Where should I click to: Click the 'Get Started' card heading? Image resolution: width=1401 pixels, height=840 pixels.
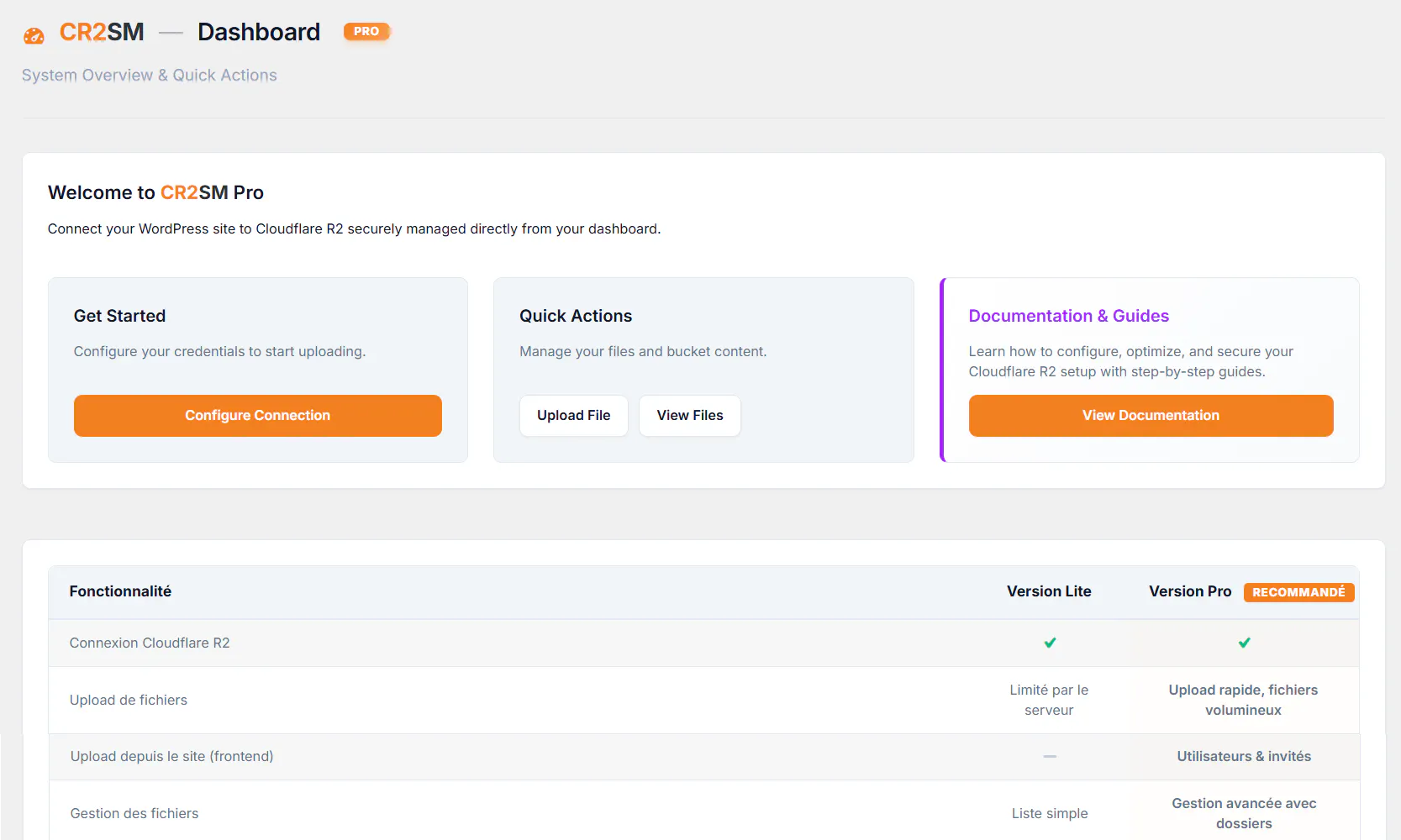[119, 316]
